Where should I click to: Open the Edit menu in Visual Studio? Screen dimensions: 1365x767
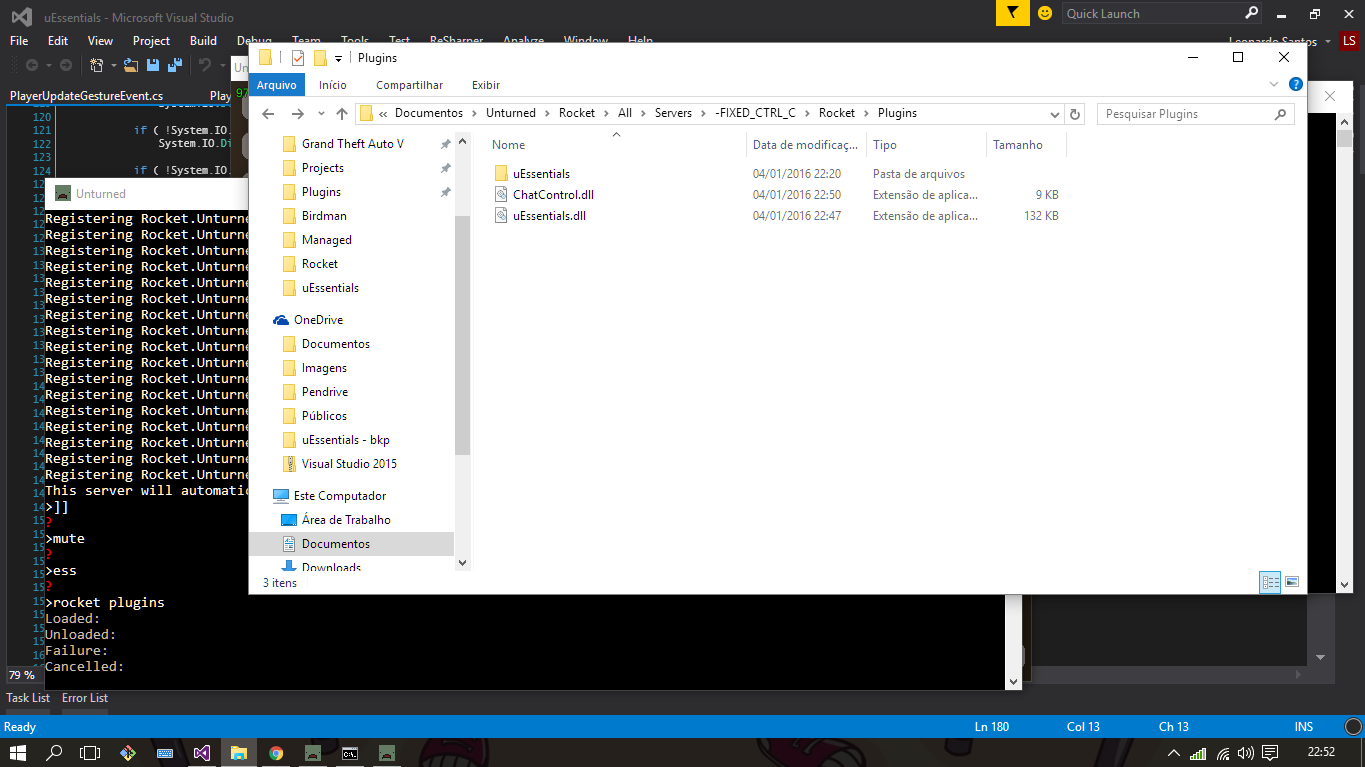click(58, 41)
